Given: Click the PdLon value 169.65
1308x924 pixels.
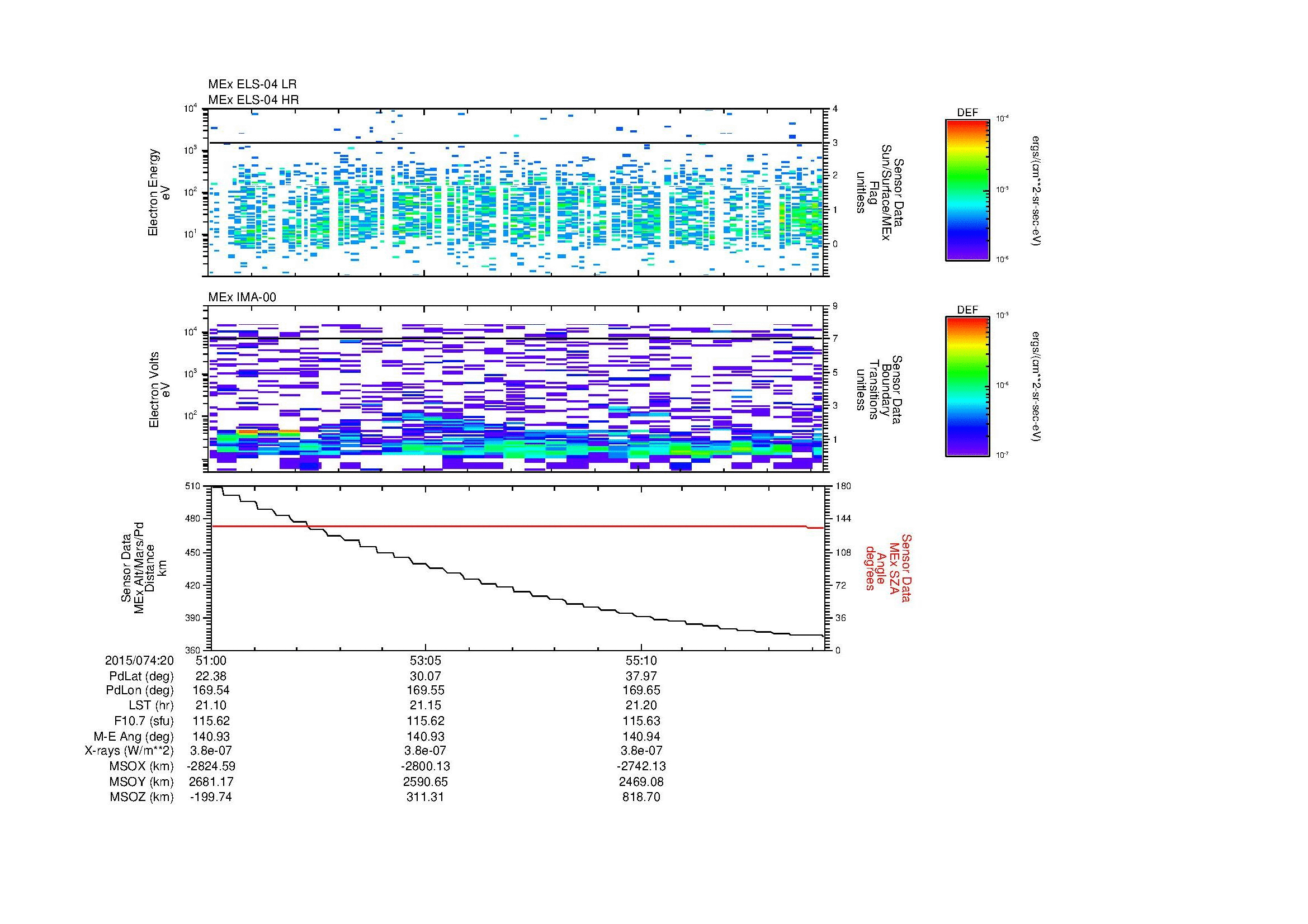Looking at the screenshot, I should point(641,690).
